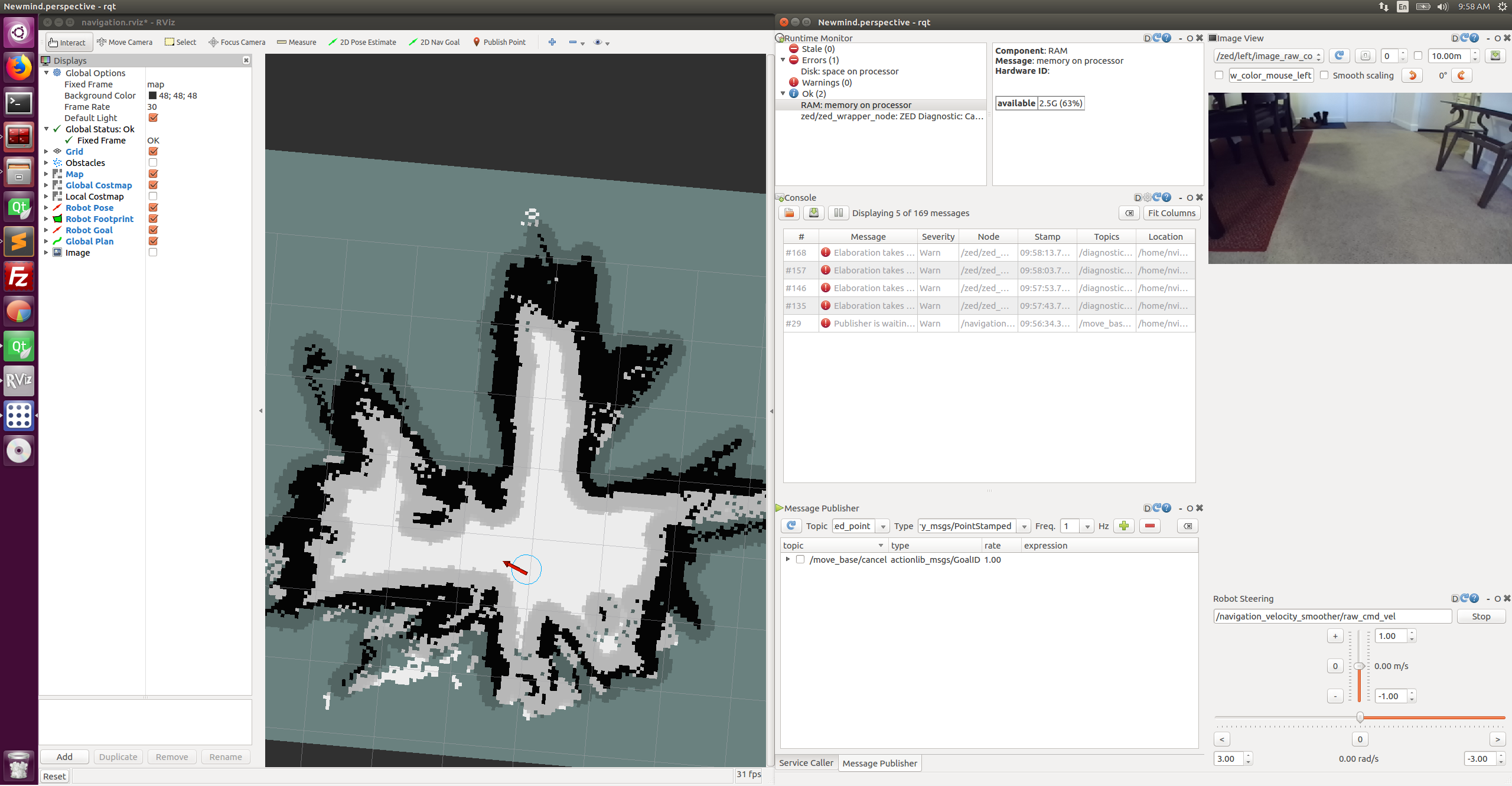Refresh Image View topic list

point(1339,56)
